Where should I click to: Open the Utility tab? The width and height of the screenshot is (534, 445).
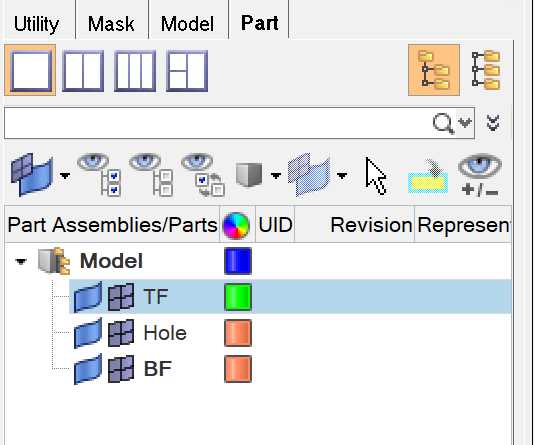[x=36, y=25]
